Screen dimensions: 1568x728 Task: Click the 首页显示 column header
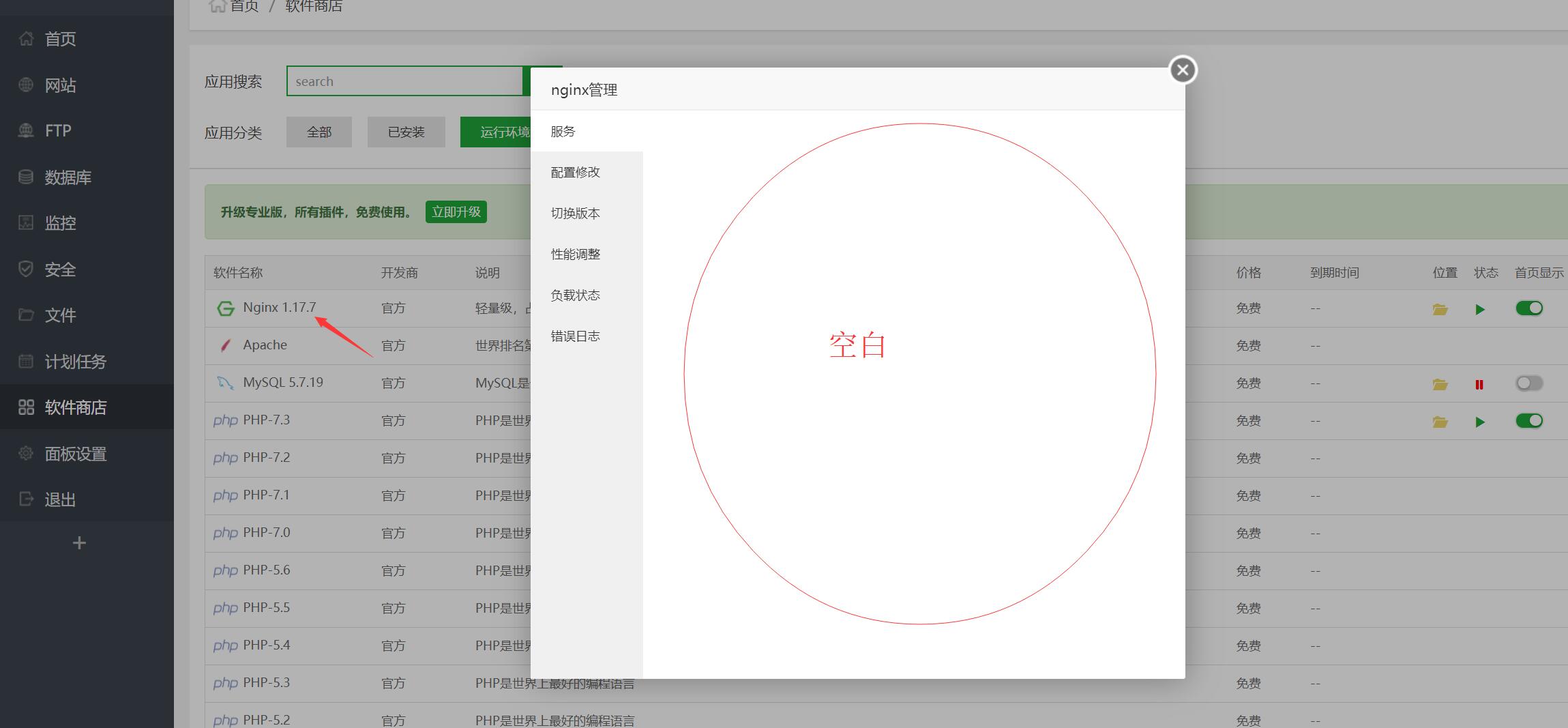[x=1539, y=273]
